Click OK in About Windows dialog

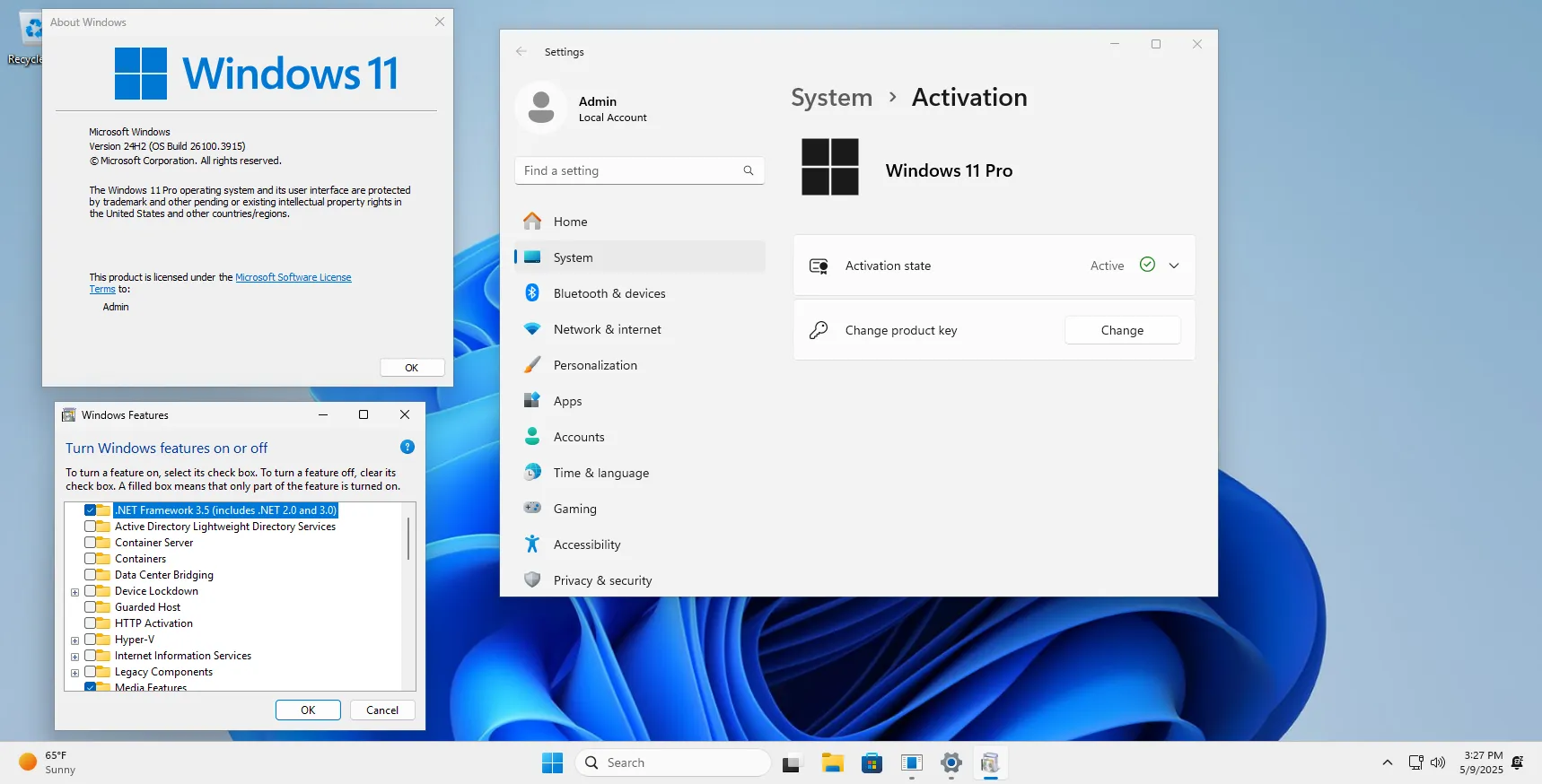tap(412, 368)
